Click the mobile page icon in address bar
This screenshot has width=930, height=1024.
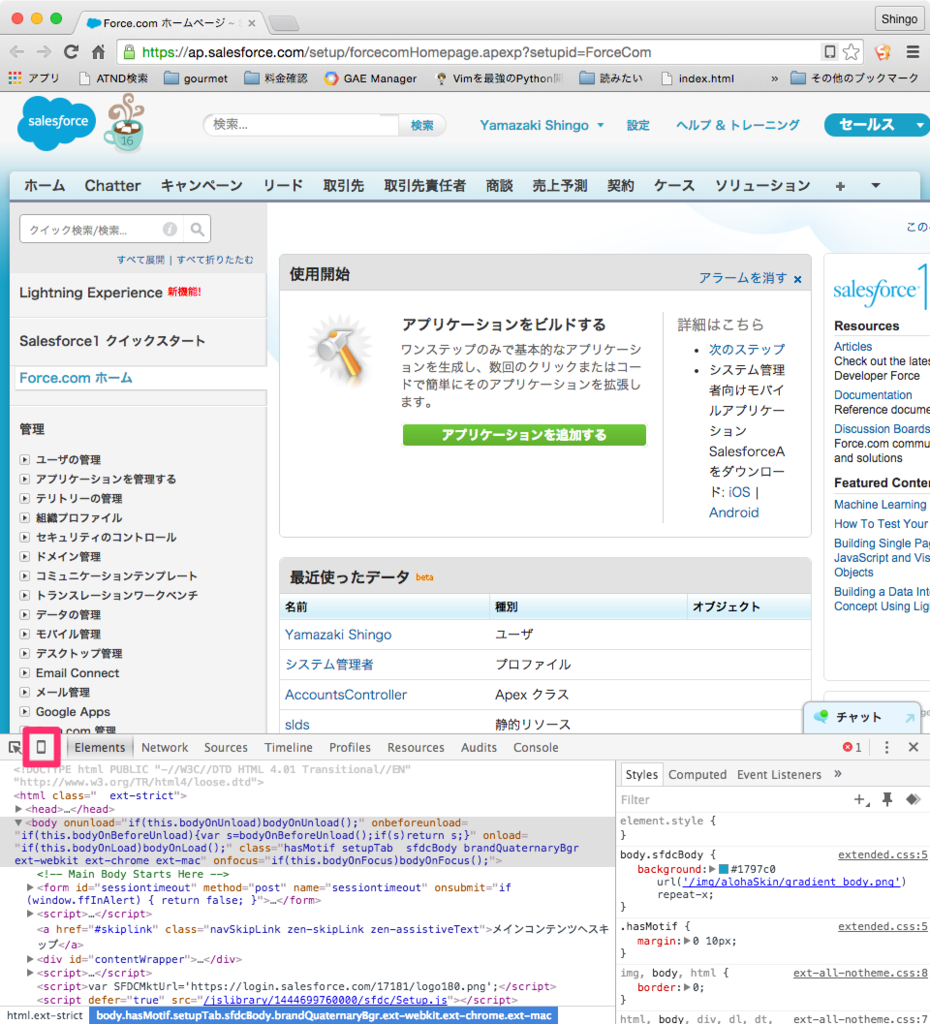click(829, 52)
